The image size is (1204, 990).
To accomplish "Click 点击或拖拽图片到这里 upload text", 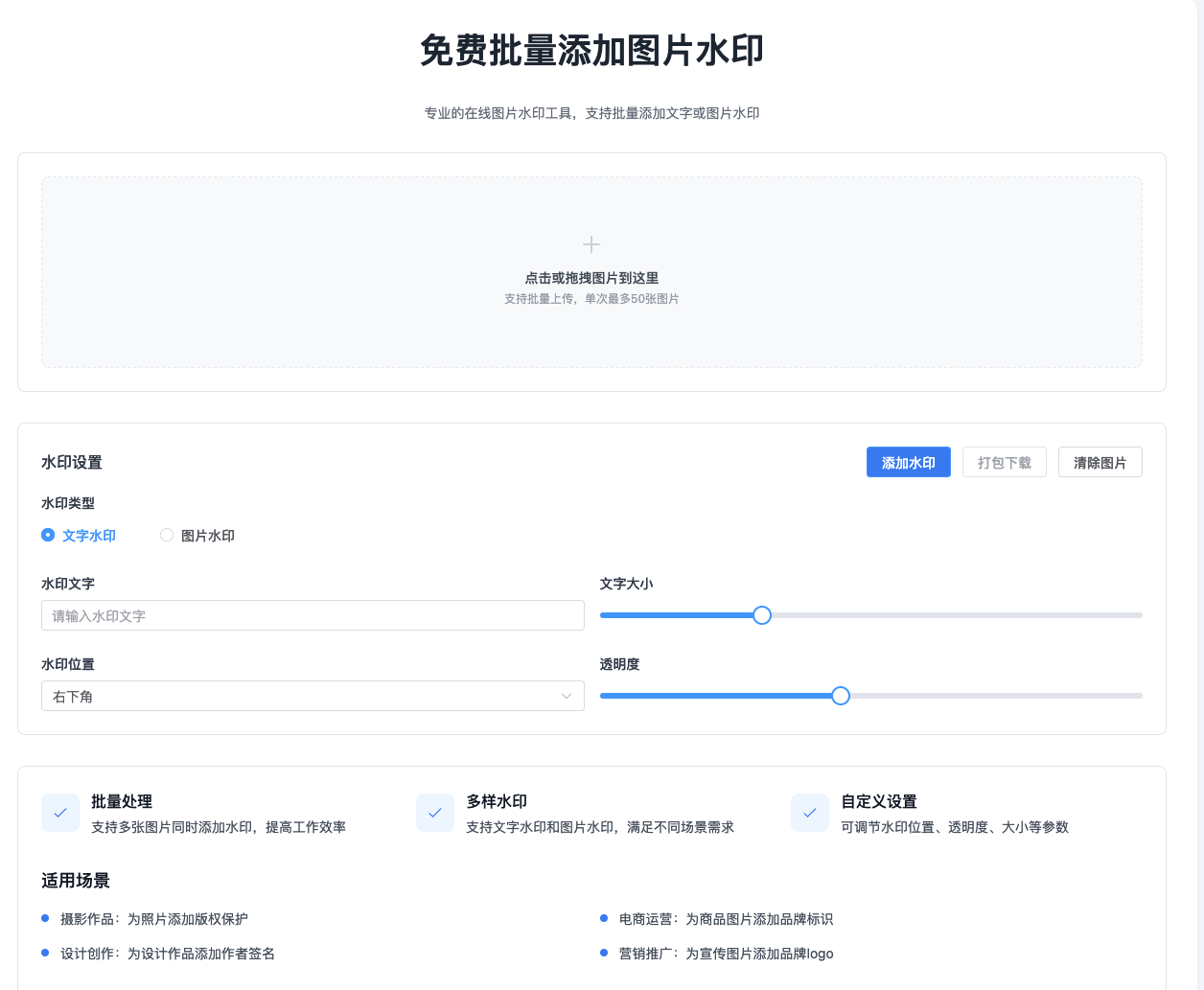I will (591, 278).
